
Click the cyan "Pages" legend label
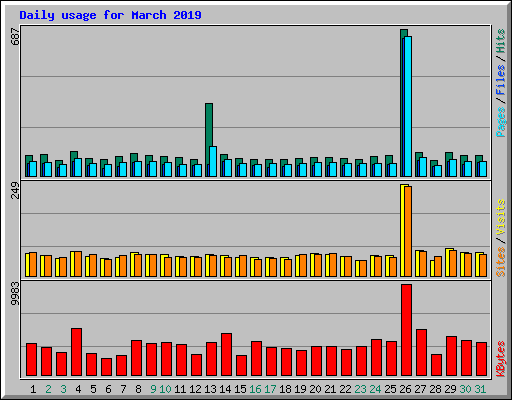click(501, 122)
